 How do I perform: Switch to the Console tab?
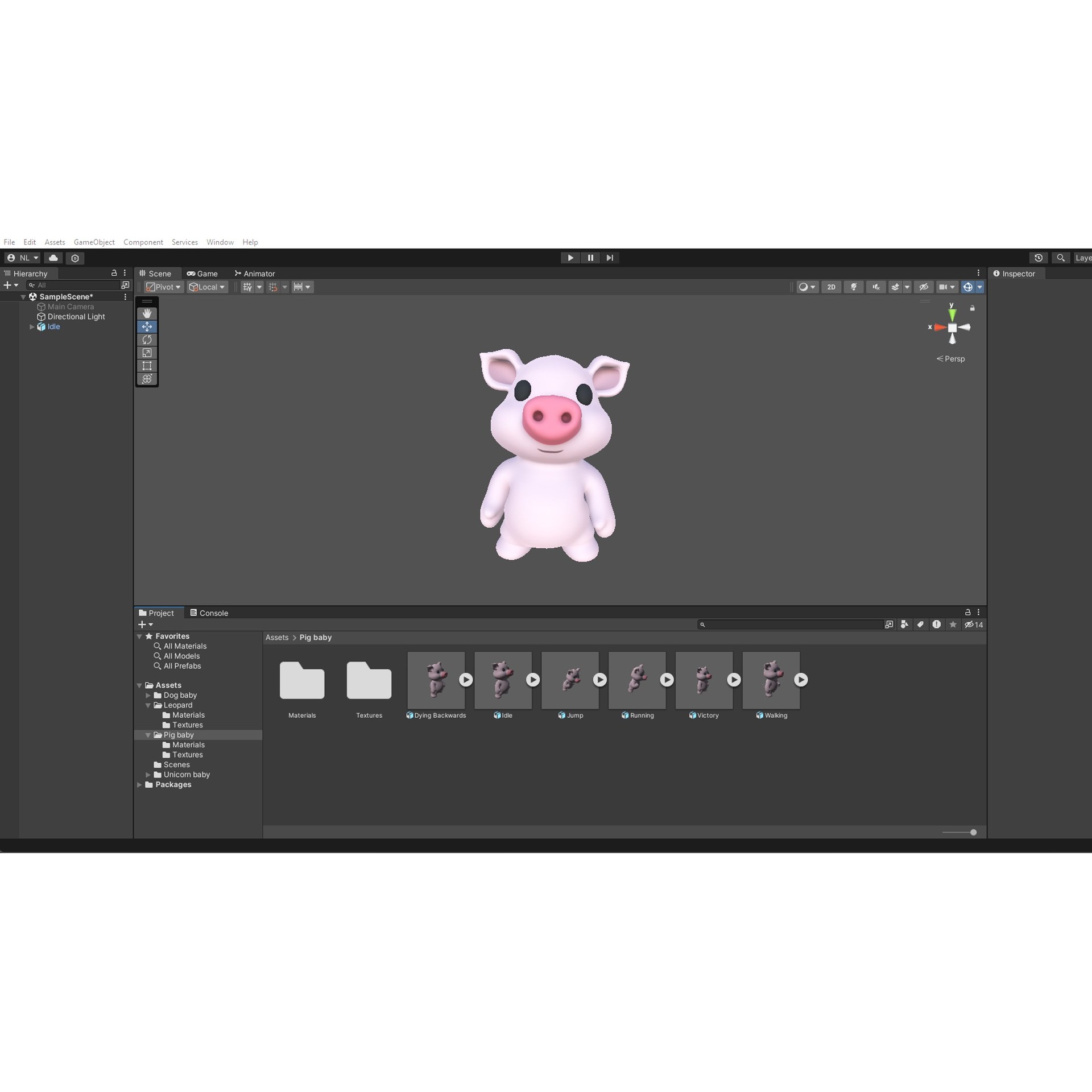coord(209,613)
